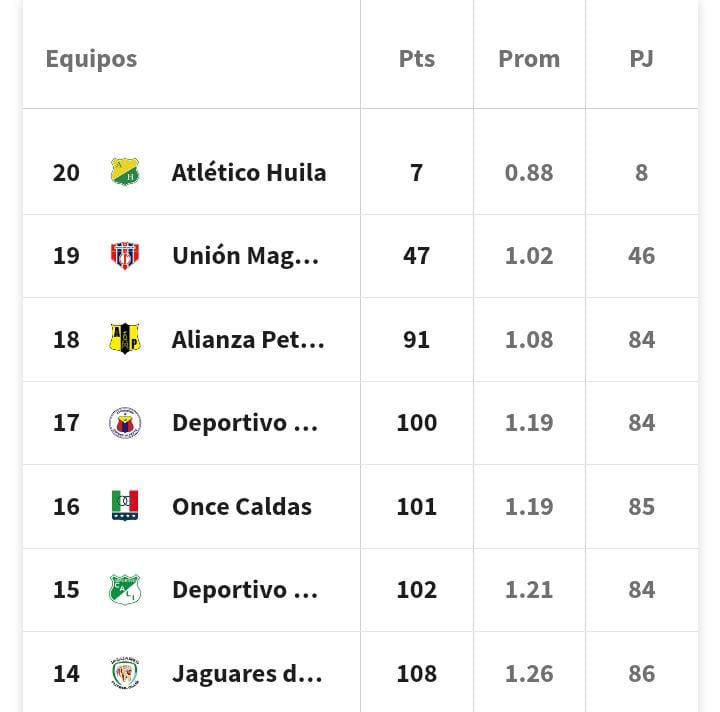
Task: Open the Atlético Huila team name
Action: tap(249, 173)
